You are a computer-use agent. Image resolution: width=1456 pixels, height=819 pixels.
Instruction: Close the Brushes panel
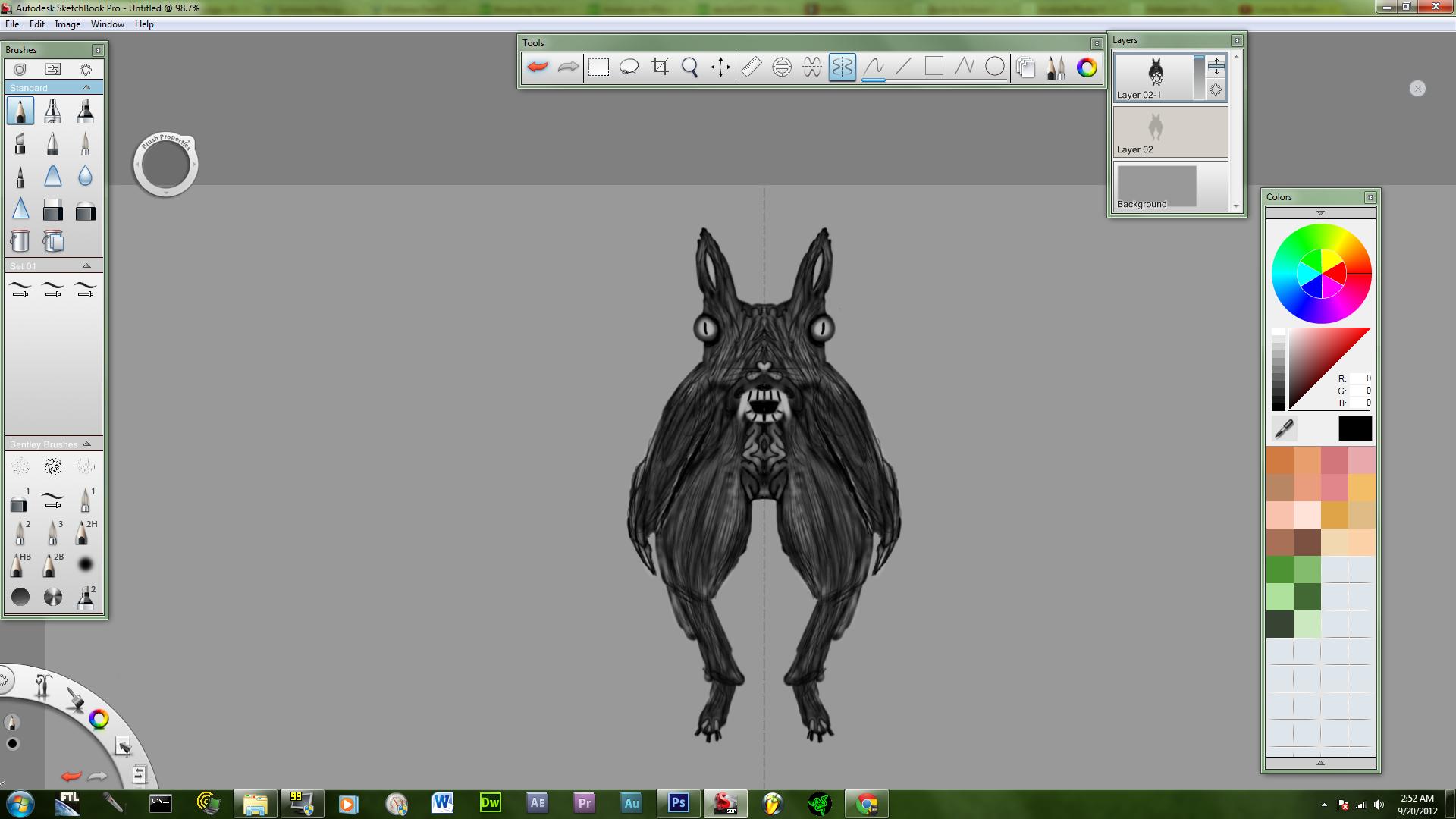click(x=98, y=50)
